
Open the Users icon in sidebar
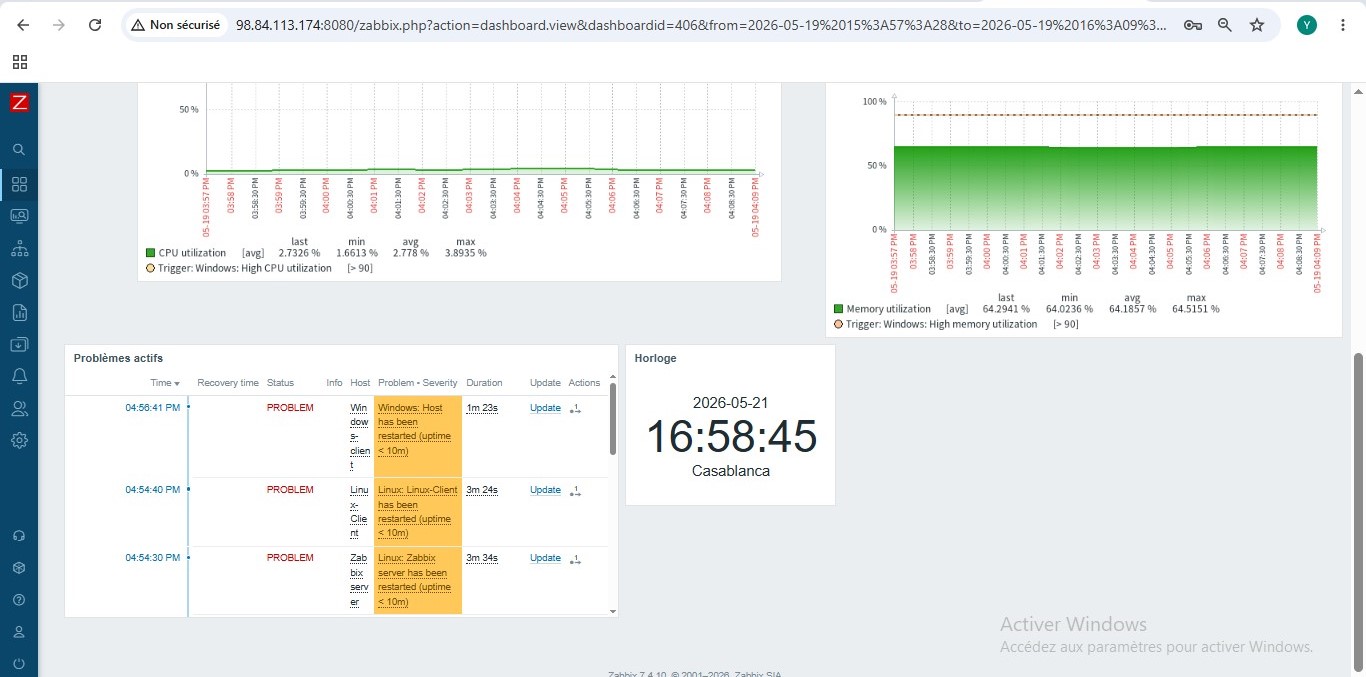(x=19, y=408)
